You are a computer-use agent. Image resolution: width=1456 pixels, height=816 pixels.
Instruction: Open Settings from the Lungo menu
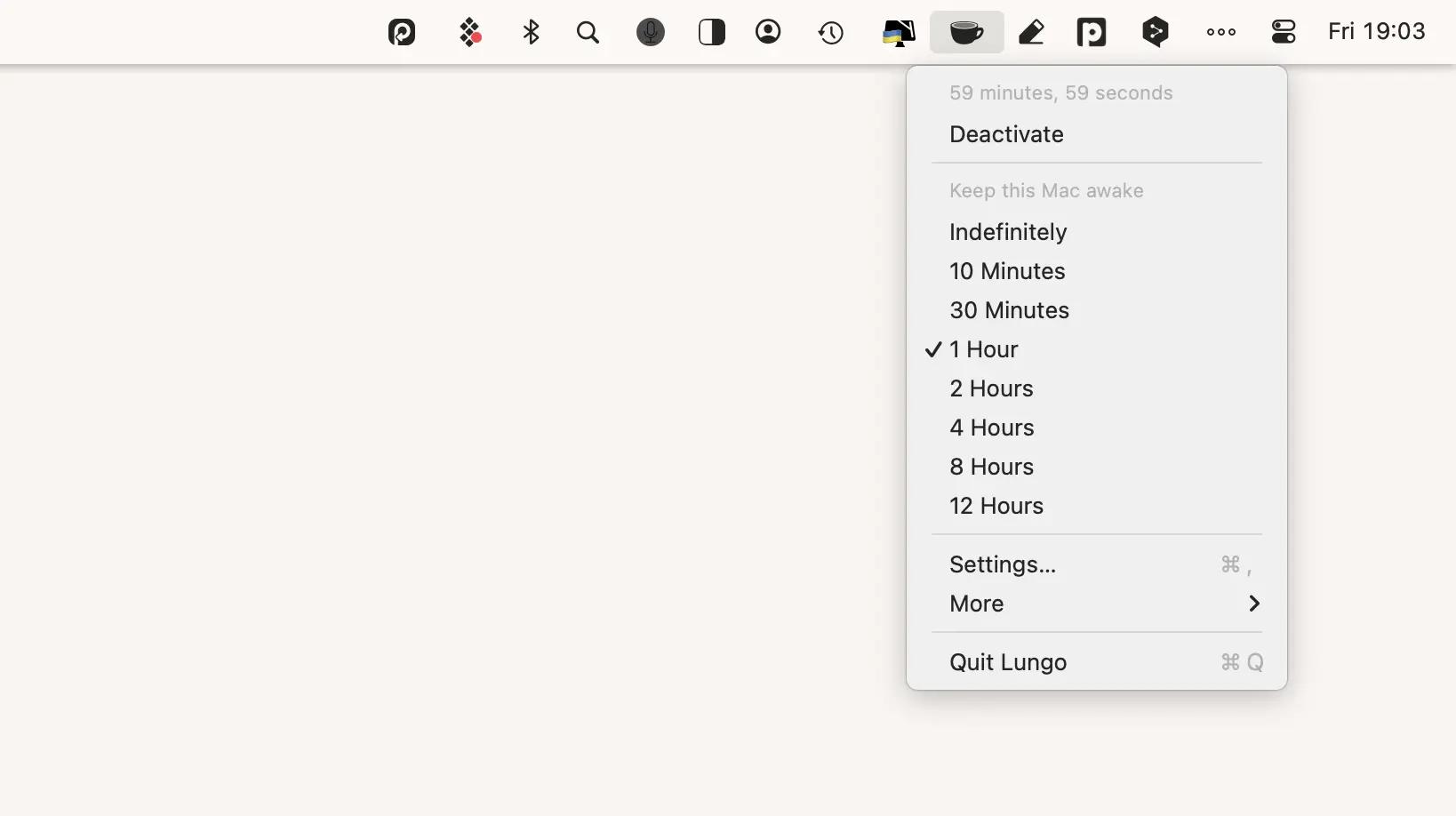click(x=1003, y=564)
